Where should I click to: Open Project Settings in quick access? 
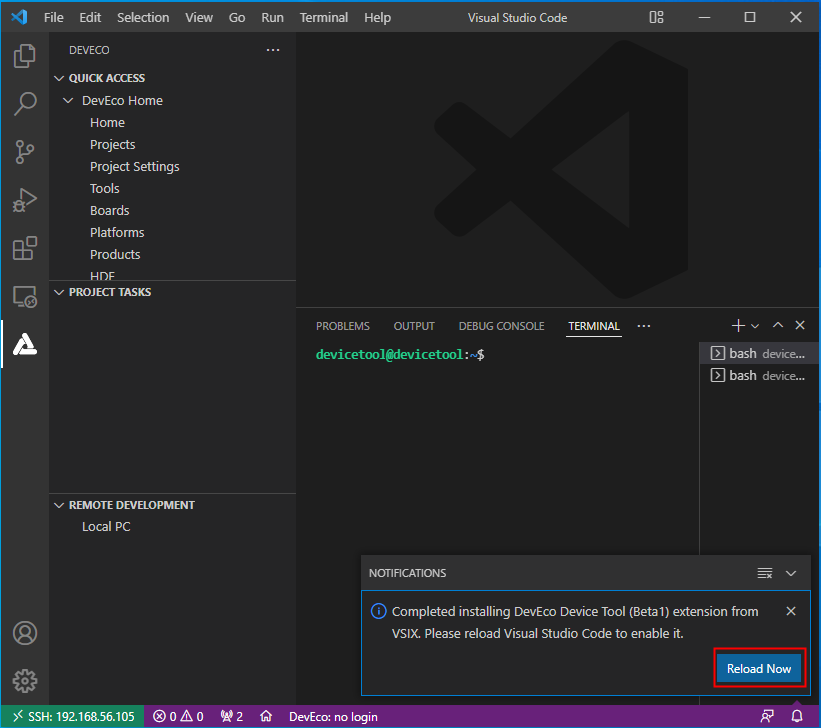tap(135, 166)
